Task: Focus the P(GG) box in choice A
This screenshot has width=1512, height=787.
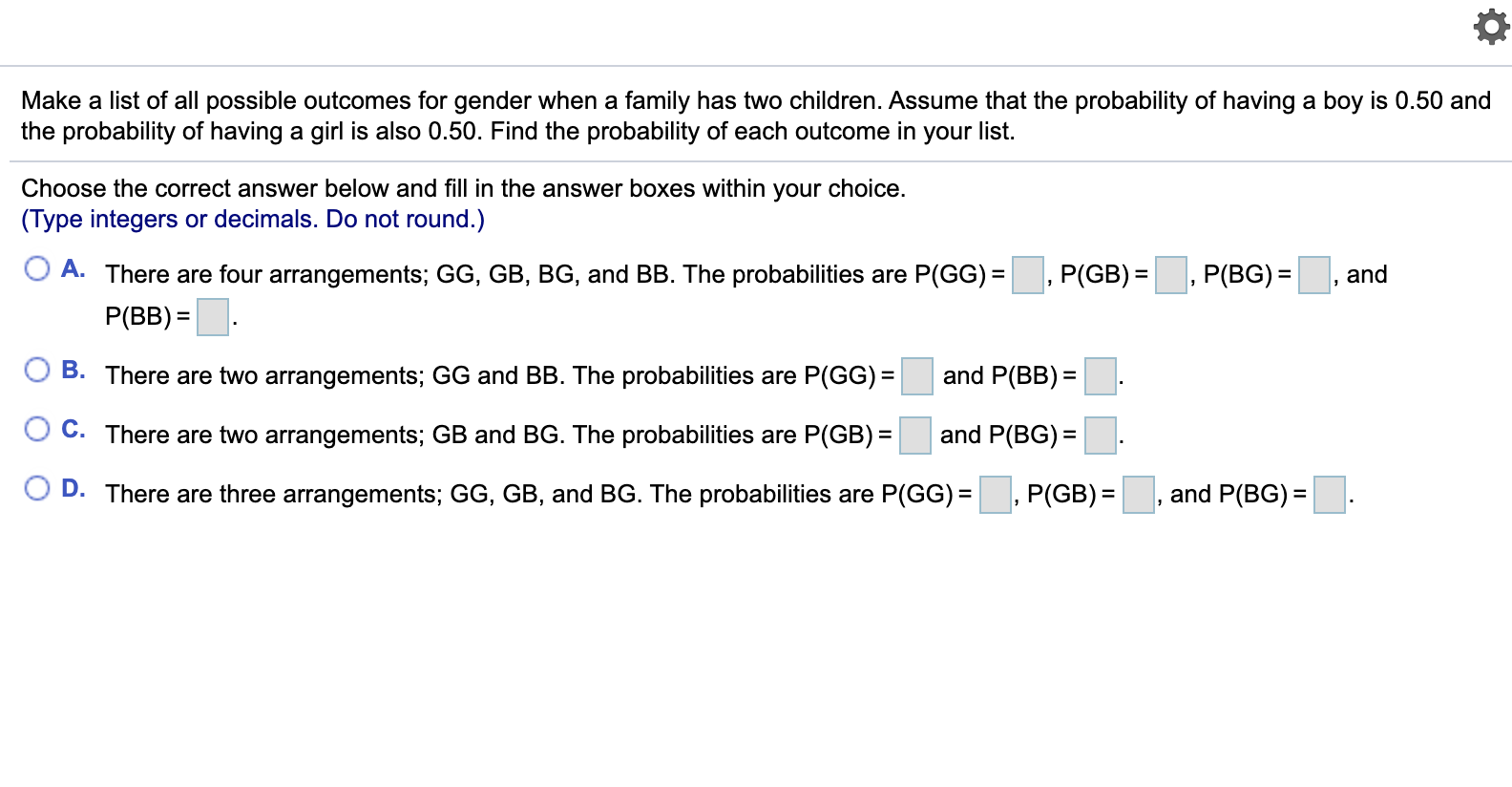Action: [1028, 275]
